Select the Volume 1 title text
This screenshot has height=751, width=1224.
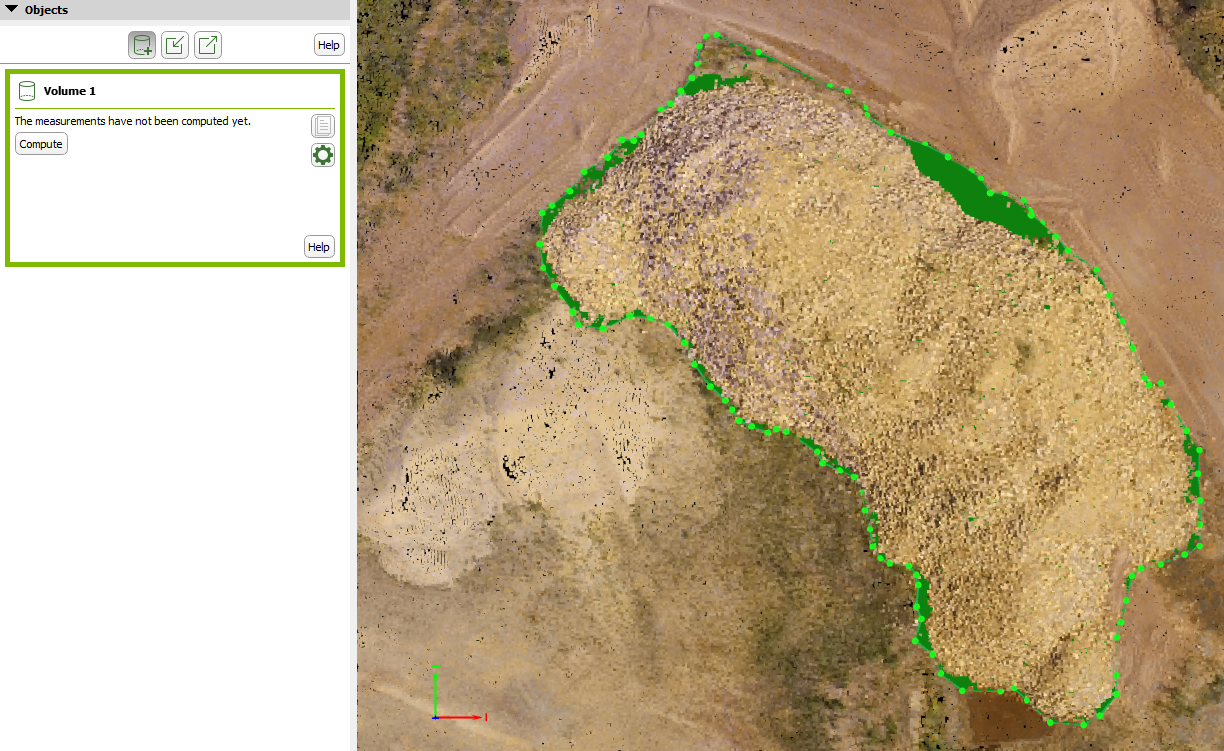(69, 91)
